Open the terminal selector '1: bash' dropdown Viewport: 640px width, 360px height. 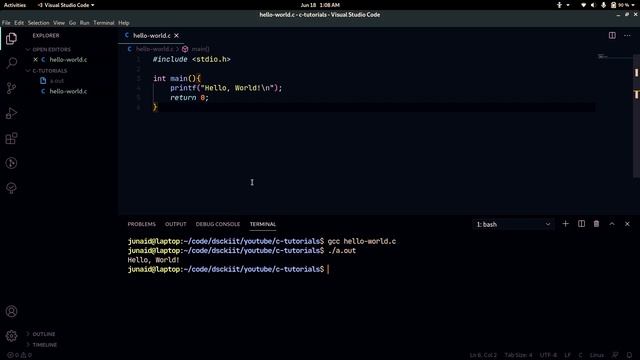pos(513,224)
